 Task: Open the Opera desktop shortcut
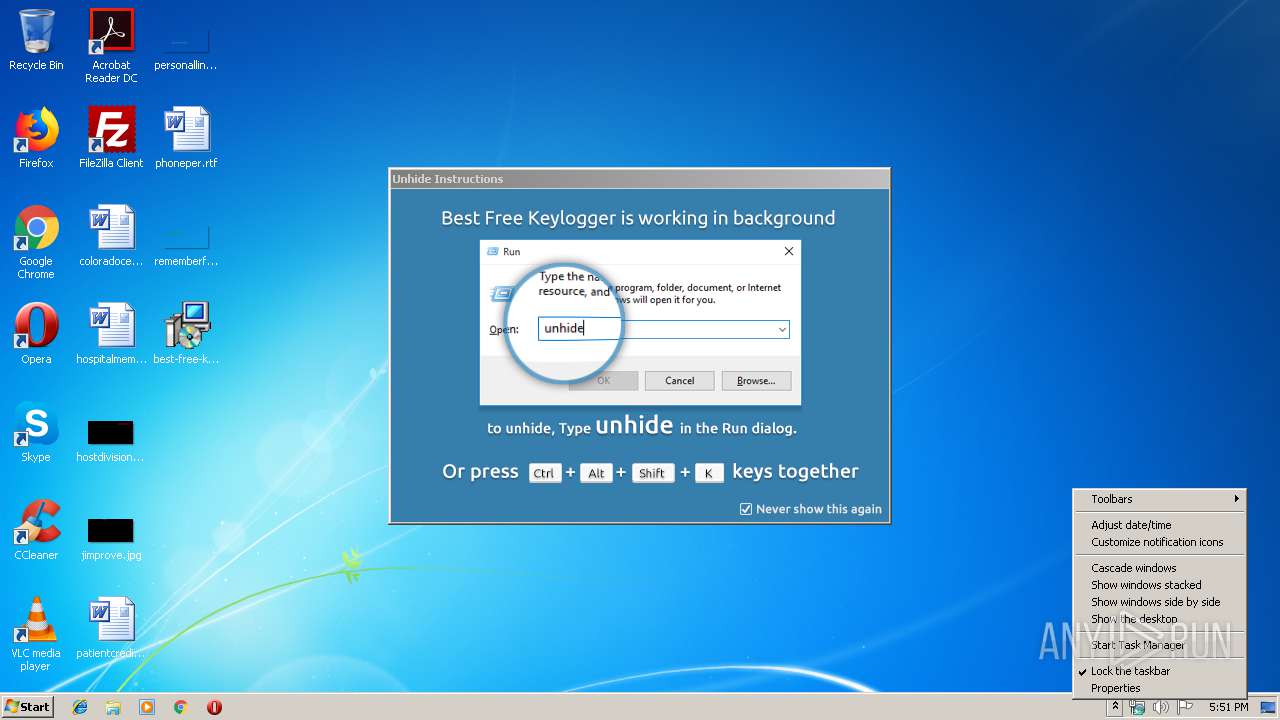click(x=36, y=334)
